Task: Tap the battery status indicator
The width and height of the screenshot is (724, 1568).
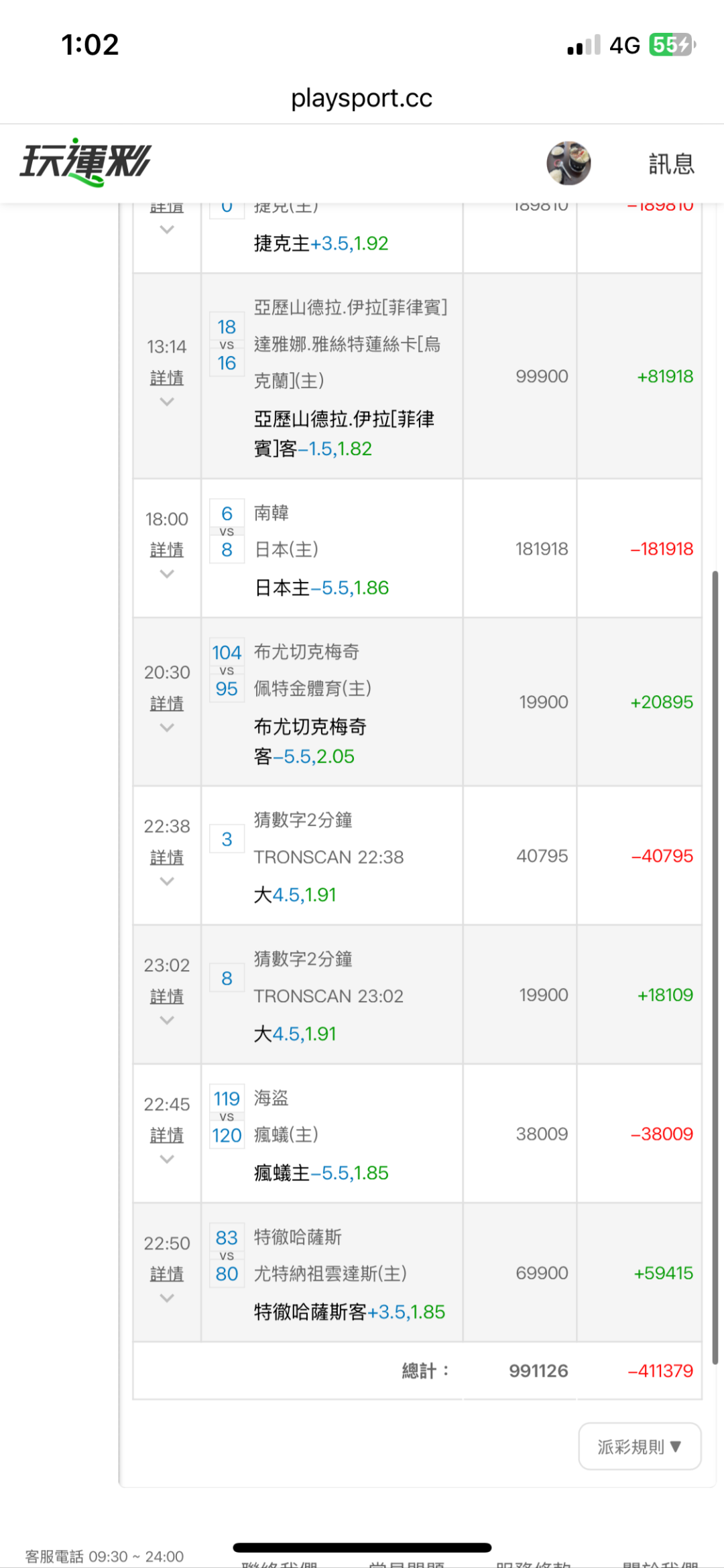Action: click(672, 45)
